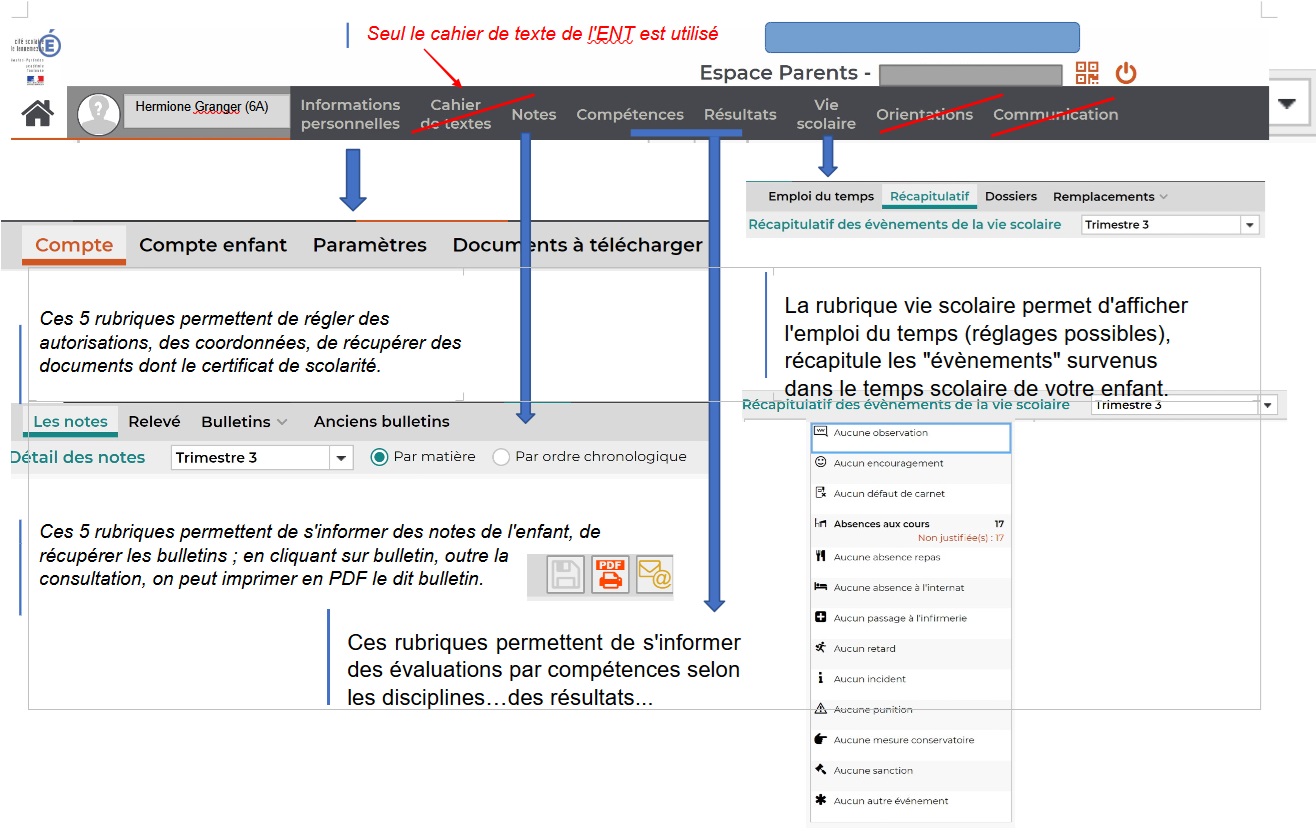This screenshot has height=836, width=1316.
Task: Click the PDF print icon
Action: (x=610, y=575)
